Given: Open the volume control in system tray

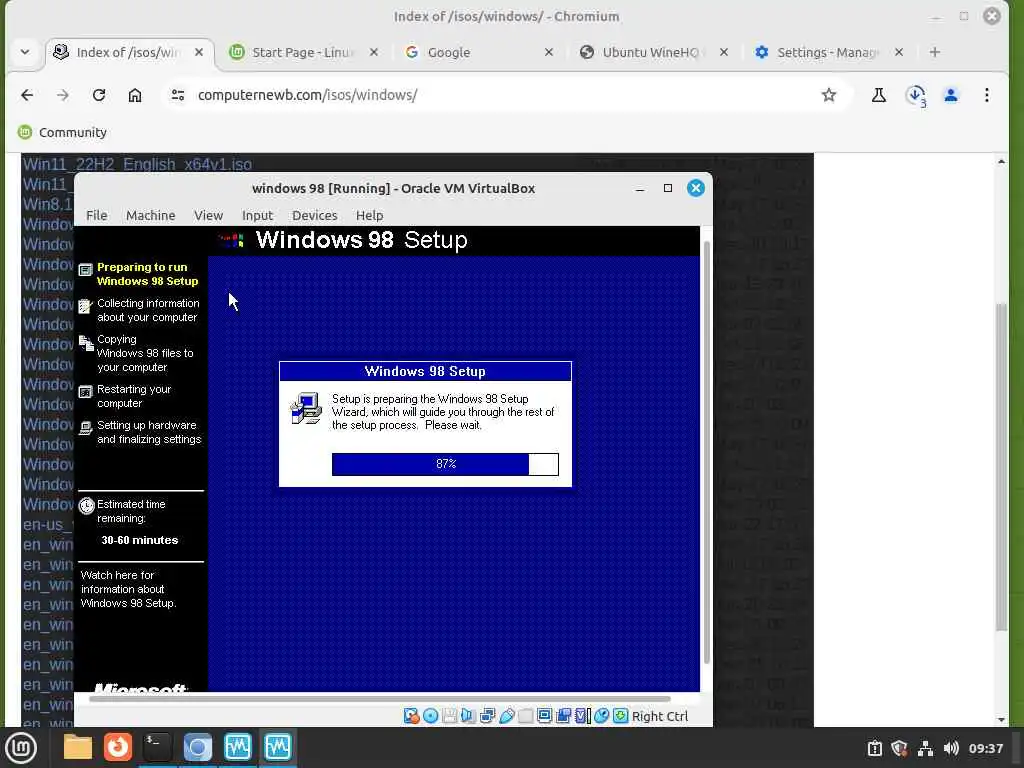Looking at the screenshot, I should pos(951,748).
